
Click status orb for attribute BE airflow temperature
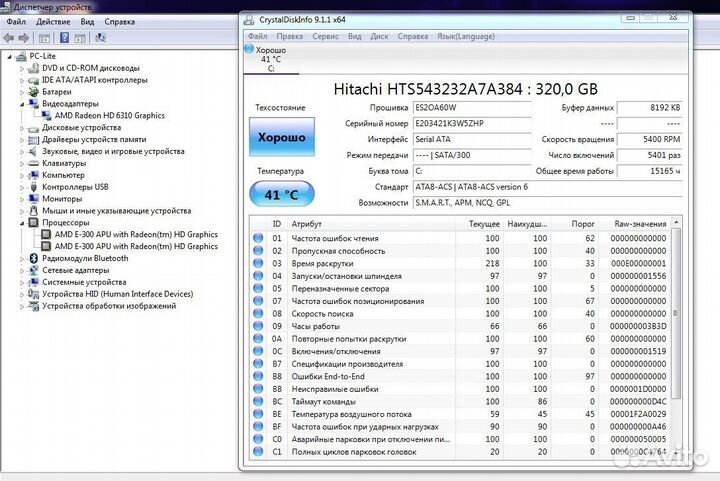[259, 414]
